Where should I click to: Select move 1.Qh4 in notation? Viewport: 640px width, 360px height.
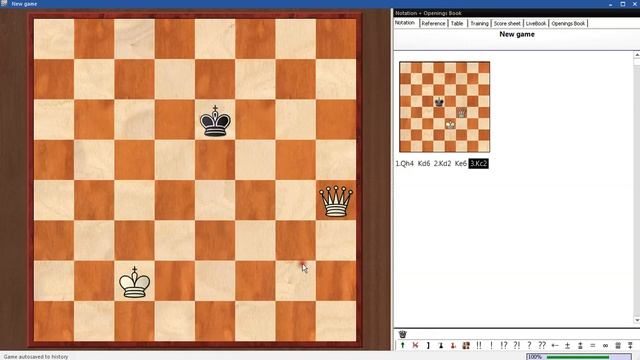coord(404,164)
